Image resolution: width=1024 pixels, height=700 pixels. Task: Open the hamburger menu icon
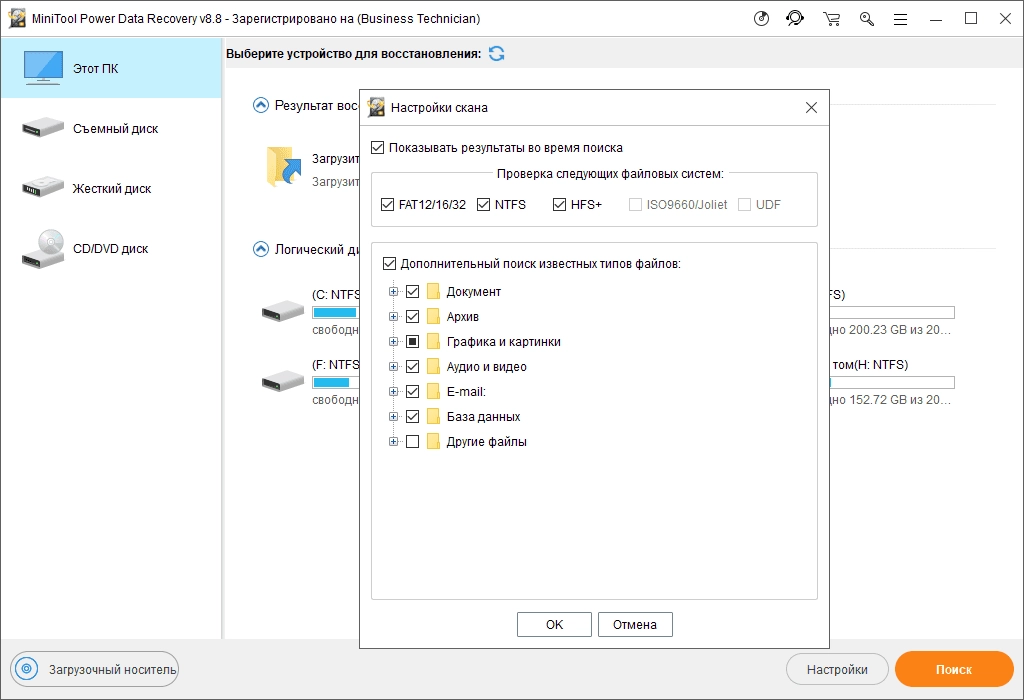[901, 20]
